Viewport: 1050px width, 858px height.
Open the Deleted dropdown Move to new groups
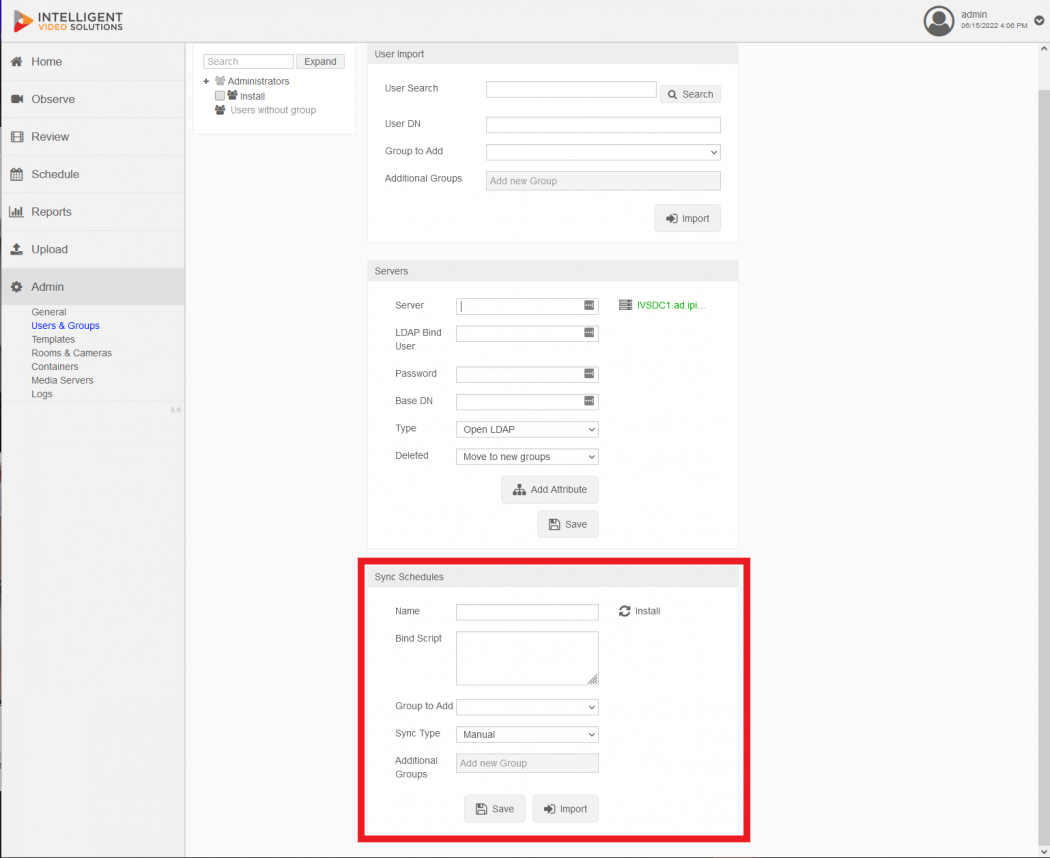(x=527, y=457)
